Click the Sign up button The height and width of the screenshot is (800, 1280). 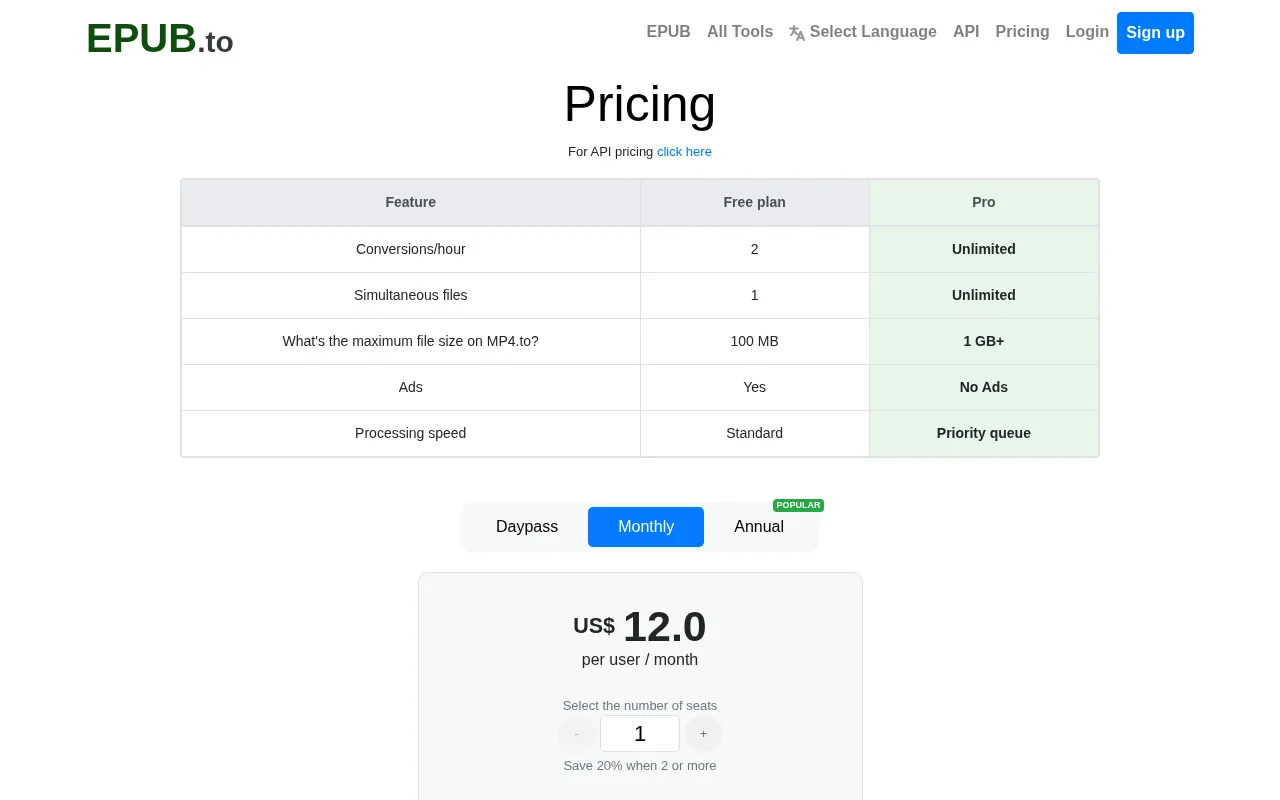coord(1155,33)
